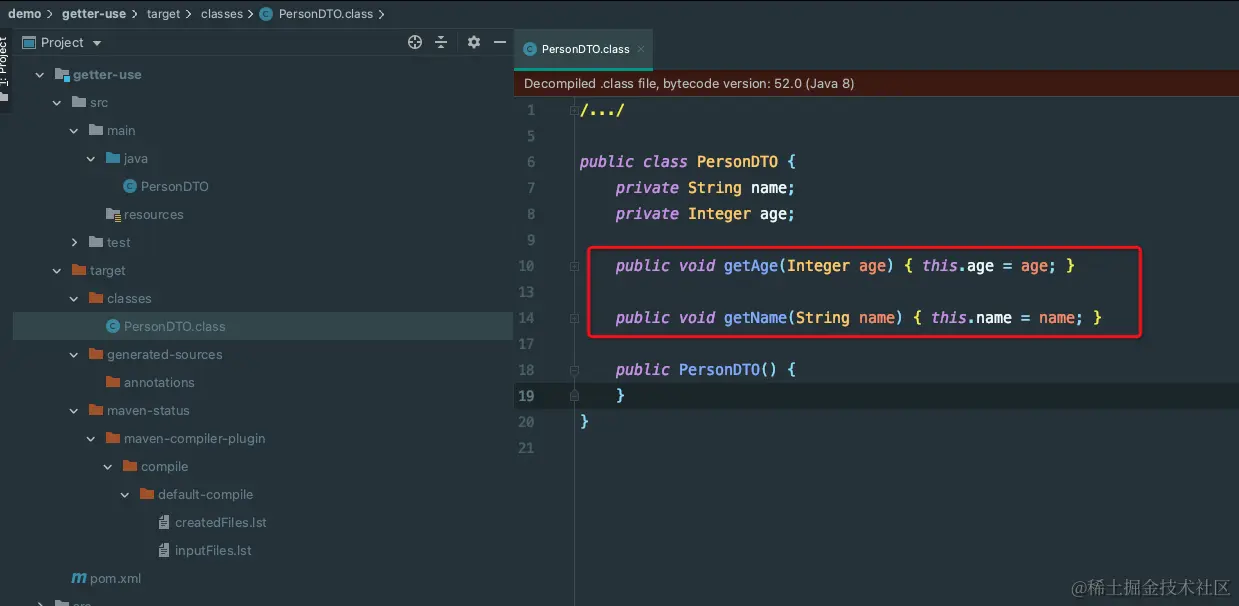The image size is (1239, 606).
Task: Expand folded comment on line 1
Action: 573,110
